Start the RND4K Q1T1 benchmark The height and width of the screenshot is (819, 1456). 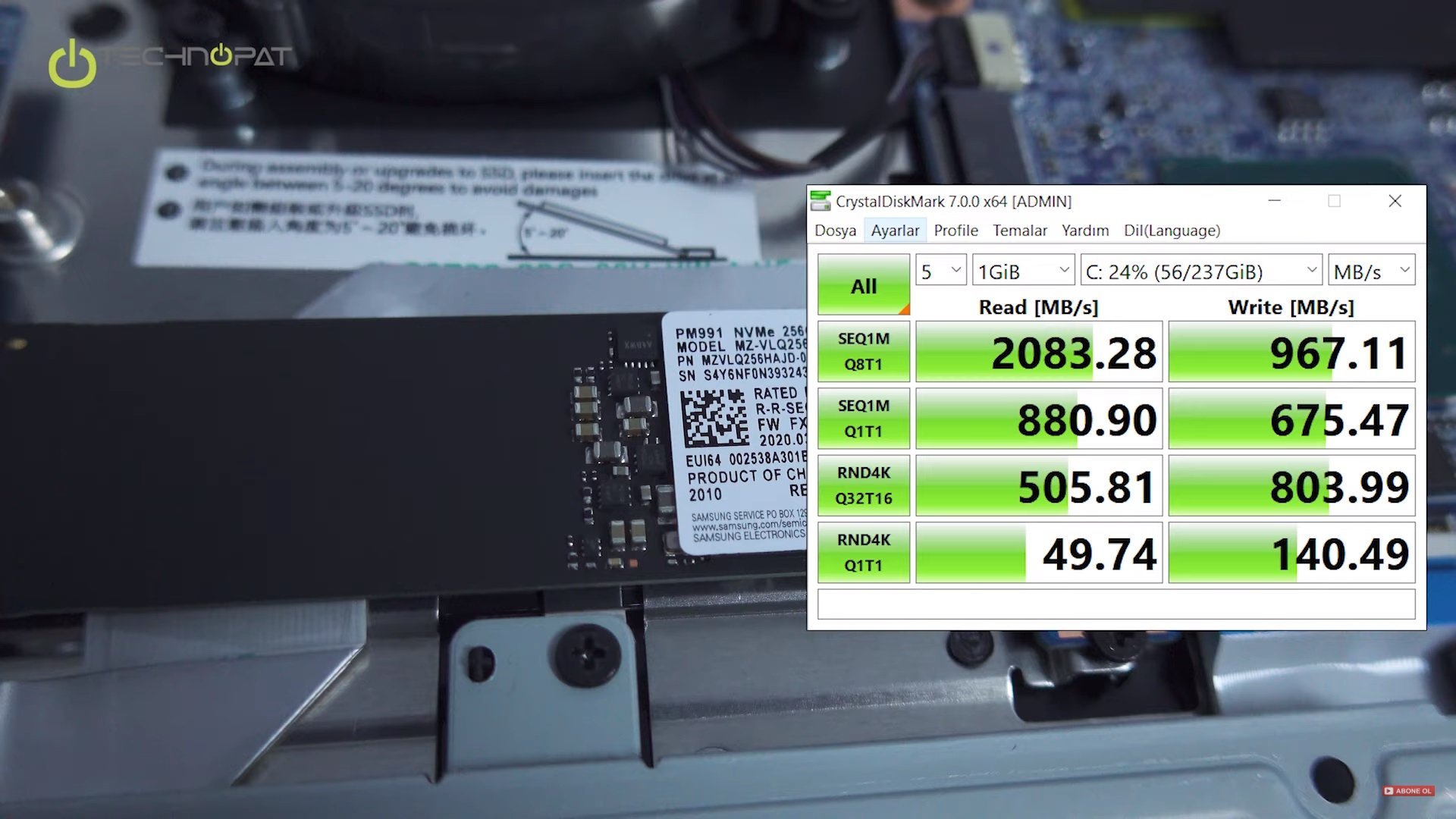click(863, 552)
